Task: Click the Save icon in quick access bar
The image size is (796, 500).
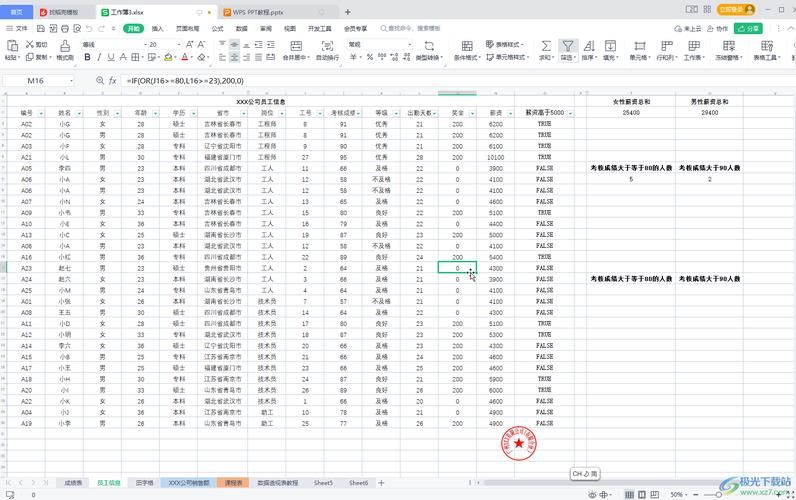Action: pos(41,28)
